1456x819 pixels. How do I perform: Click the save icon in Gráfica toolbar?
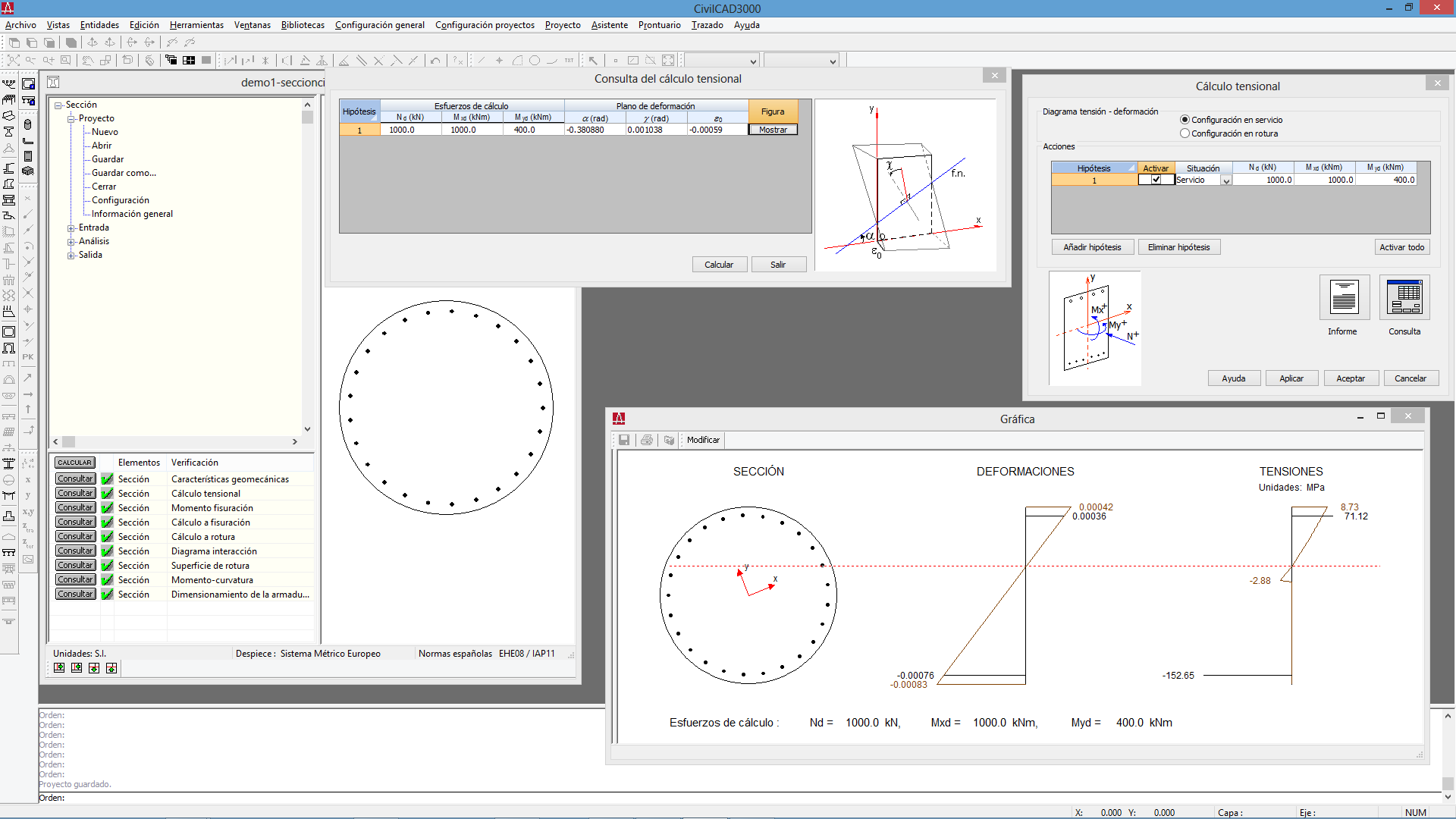[x=624, y=440]
